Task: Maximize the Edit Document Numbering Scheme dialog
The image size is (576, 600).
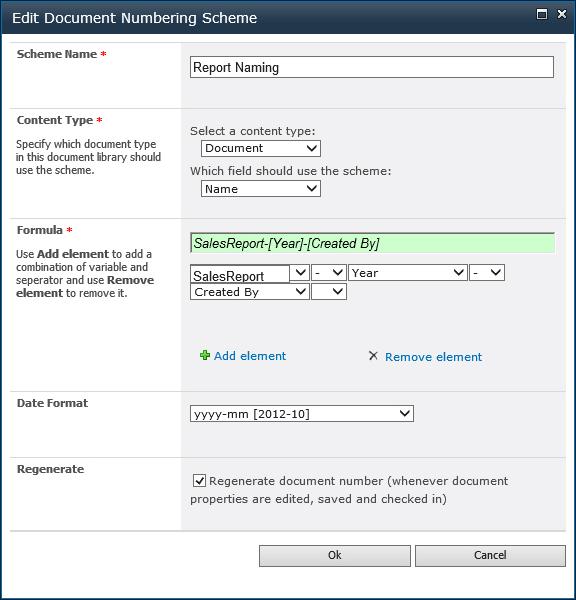Action: (x=542, y=15)
